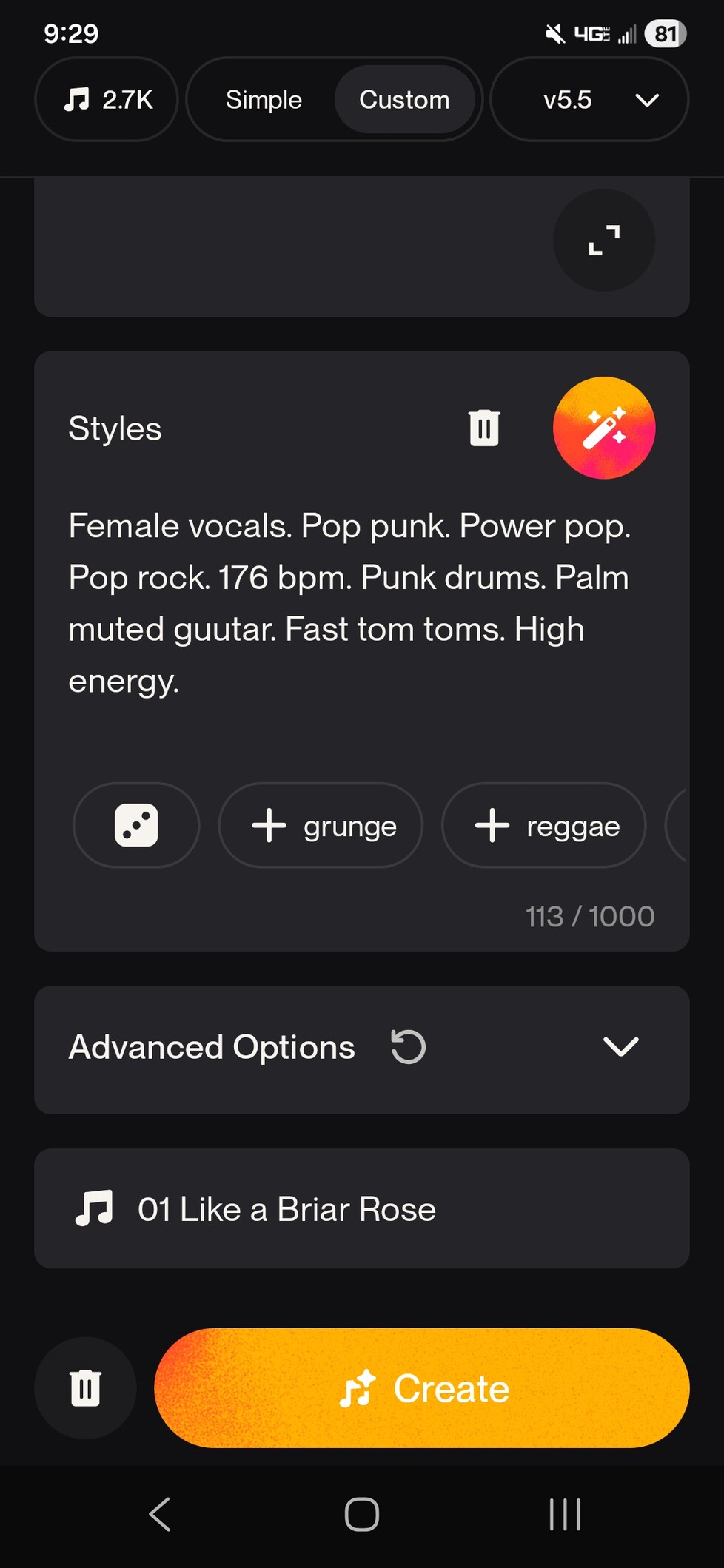Image resolution: width=724 pixels, height=1568 pixels.
Task: Open the v5.5 model version dropdown
Action: click(x=589, y=99)
